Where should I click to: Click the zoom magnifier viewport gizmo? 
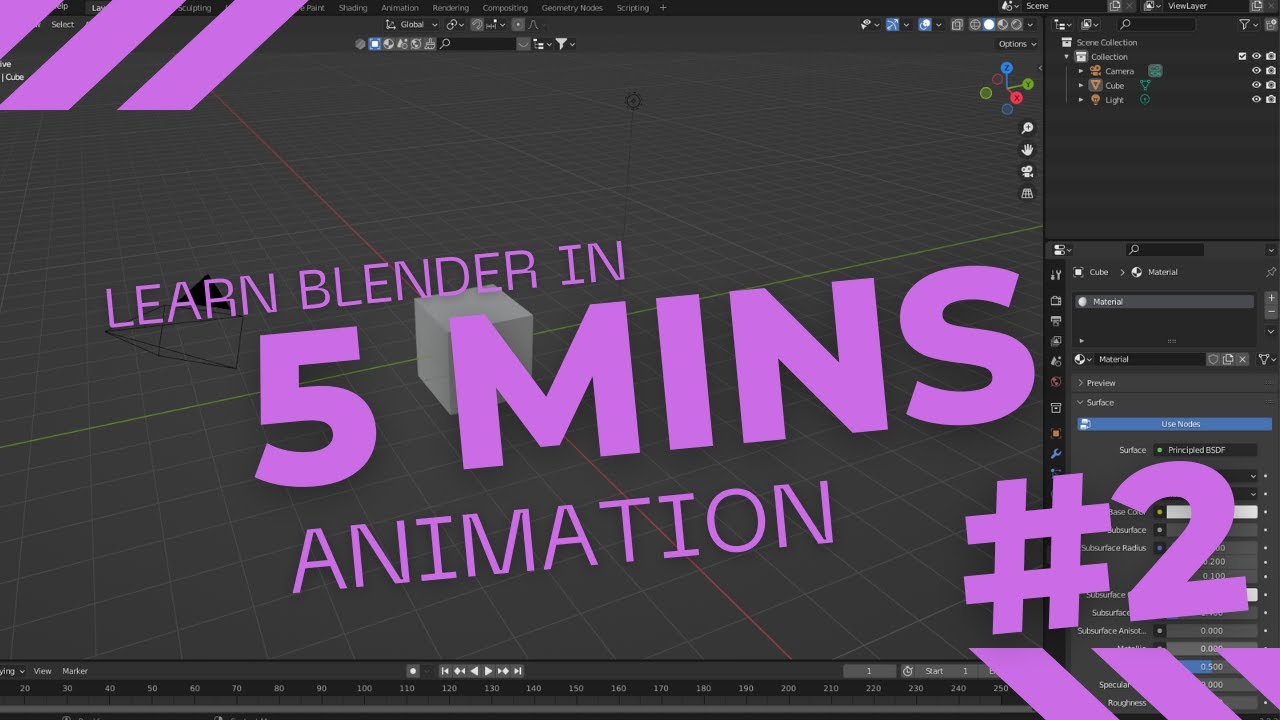[1027, 128]
